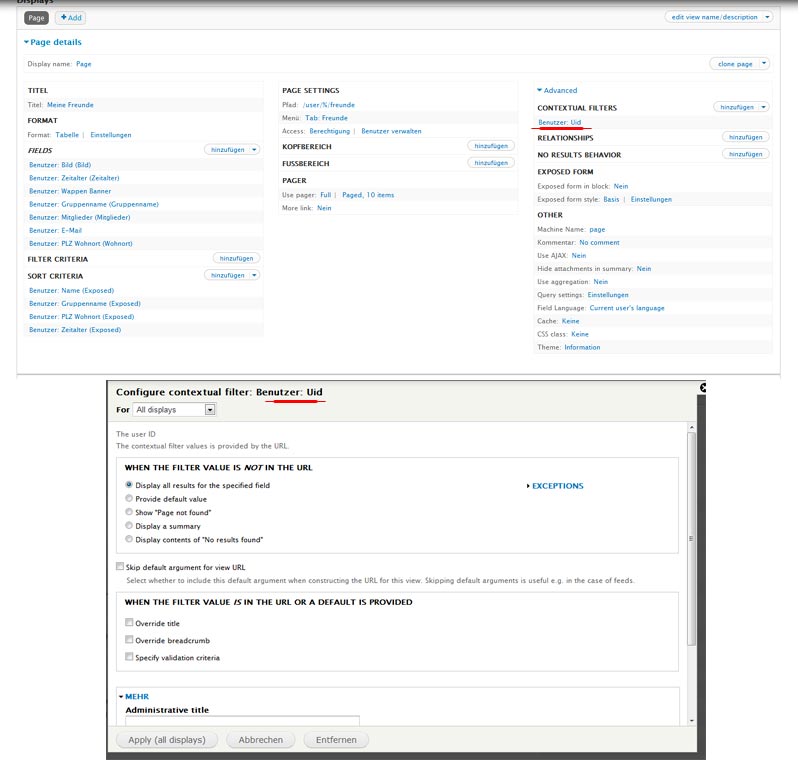Viewport: 800px width, 762px height.
Task: Open the Benutzer: Uid contextual filter link
Action: tap(559, 122)
